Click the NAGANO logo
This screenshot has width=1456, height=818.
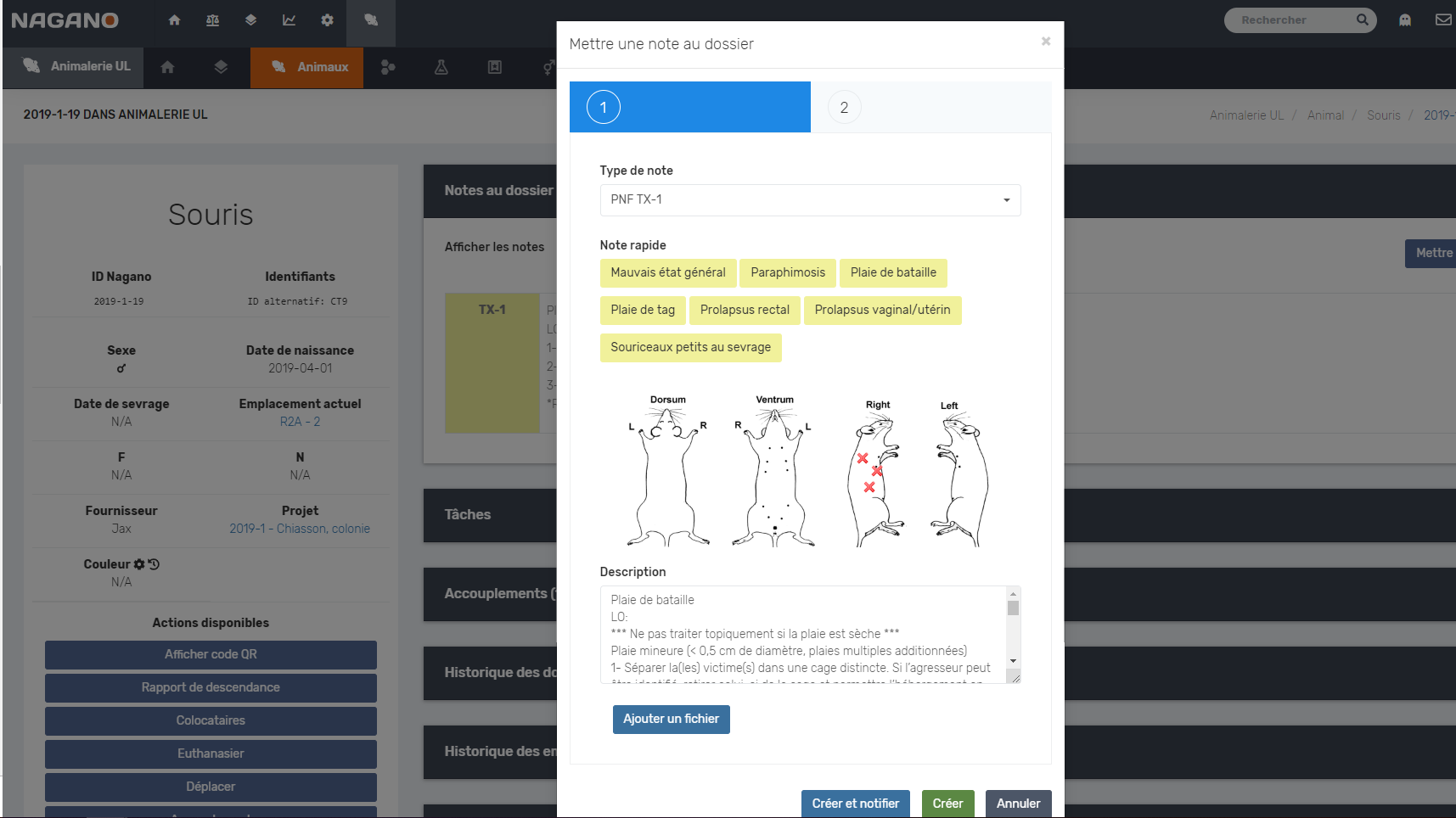pyautogui.click(x=65, y=20)
